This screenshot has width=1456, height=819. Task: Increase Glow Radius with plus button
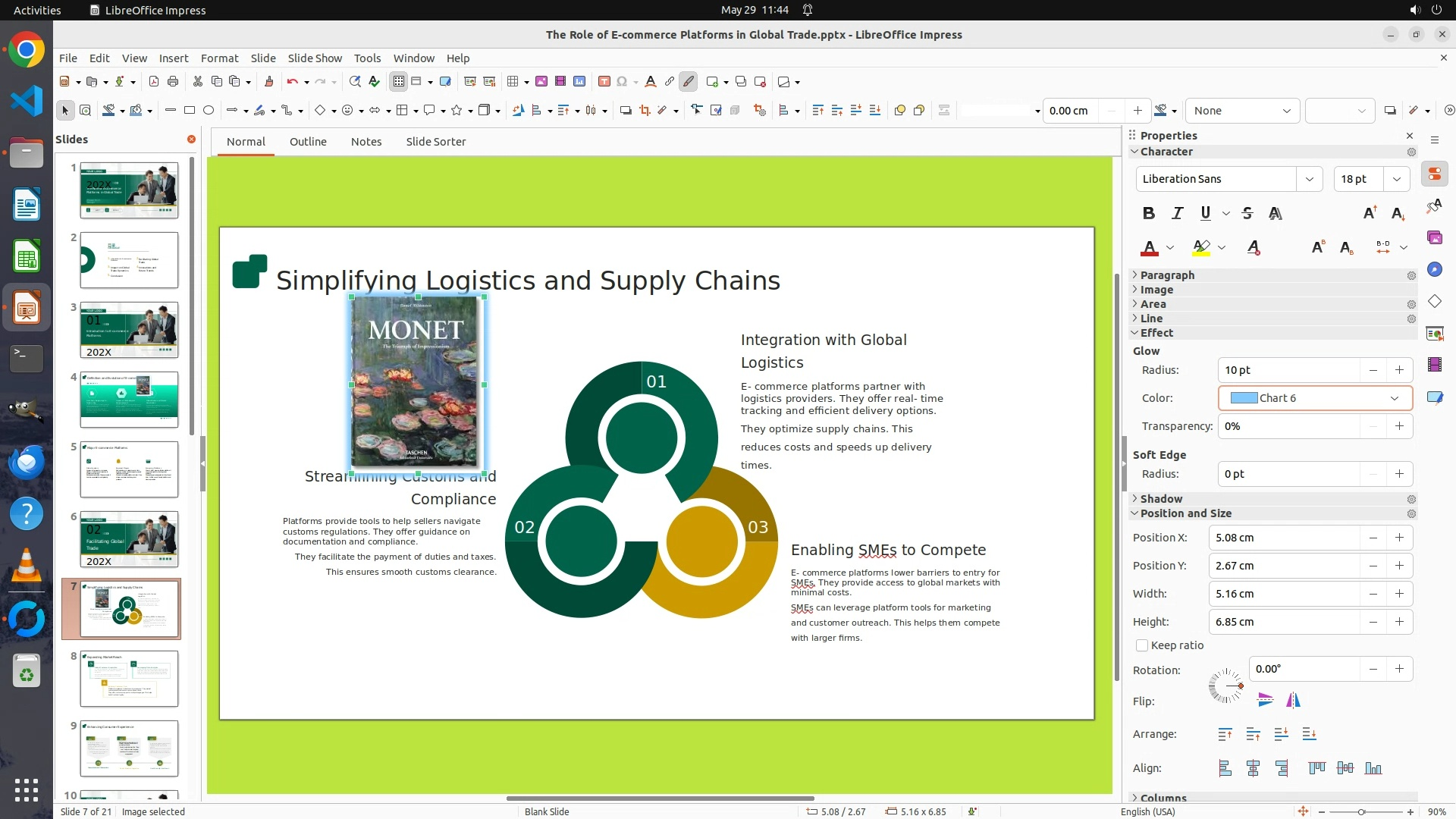tap(1399, 370)
